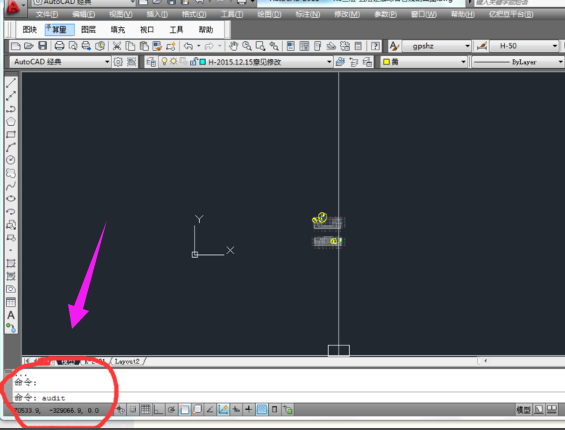
Task: Select the Circle drawing tool
Action: pos(11,160)
